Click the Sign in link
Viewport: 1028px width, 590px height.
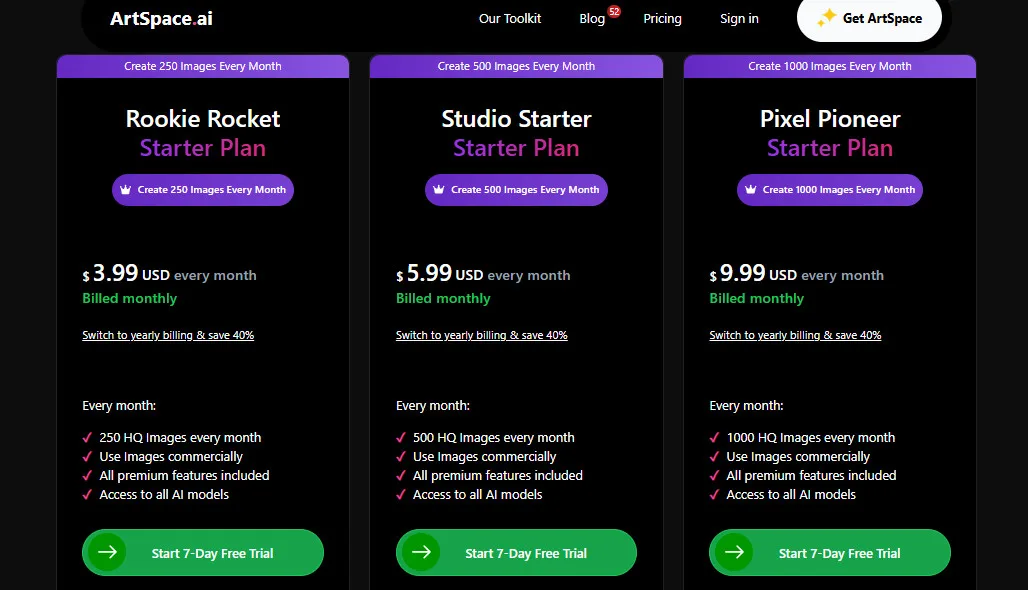[x=739, y=18]
